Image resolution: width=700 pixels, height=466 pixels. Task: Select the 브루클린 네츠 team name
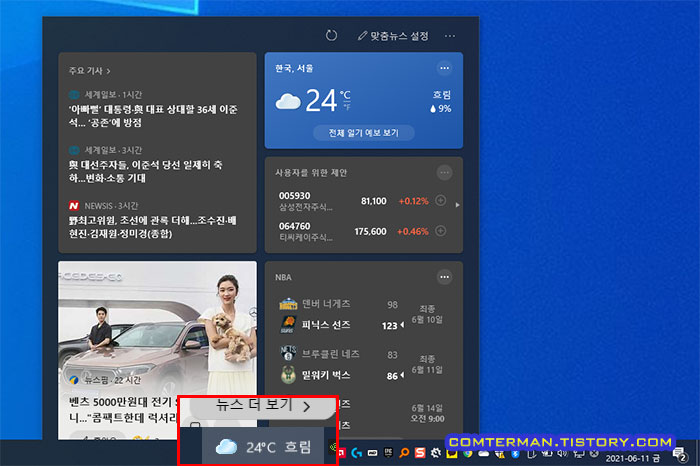pyautogui.click(x=331, y=354)
